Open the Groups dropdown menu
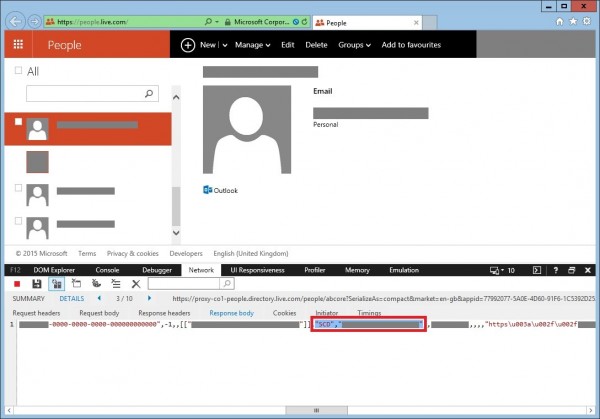The image size is (600, 419). click(x=354, y=45)
